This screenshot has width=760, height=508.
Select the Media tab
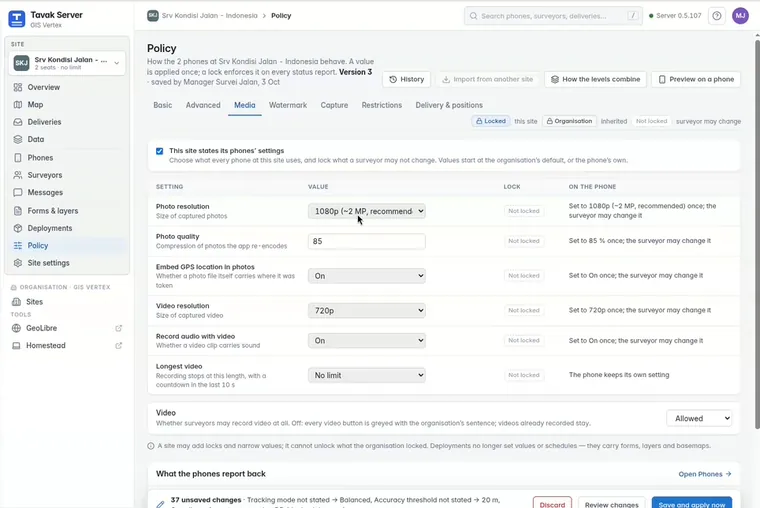(245, 105)
